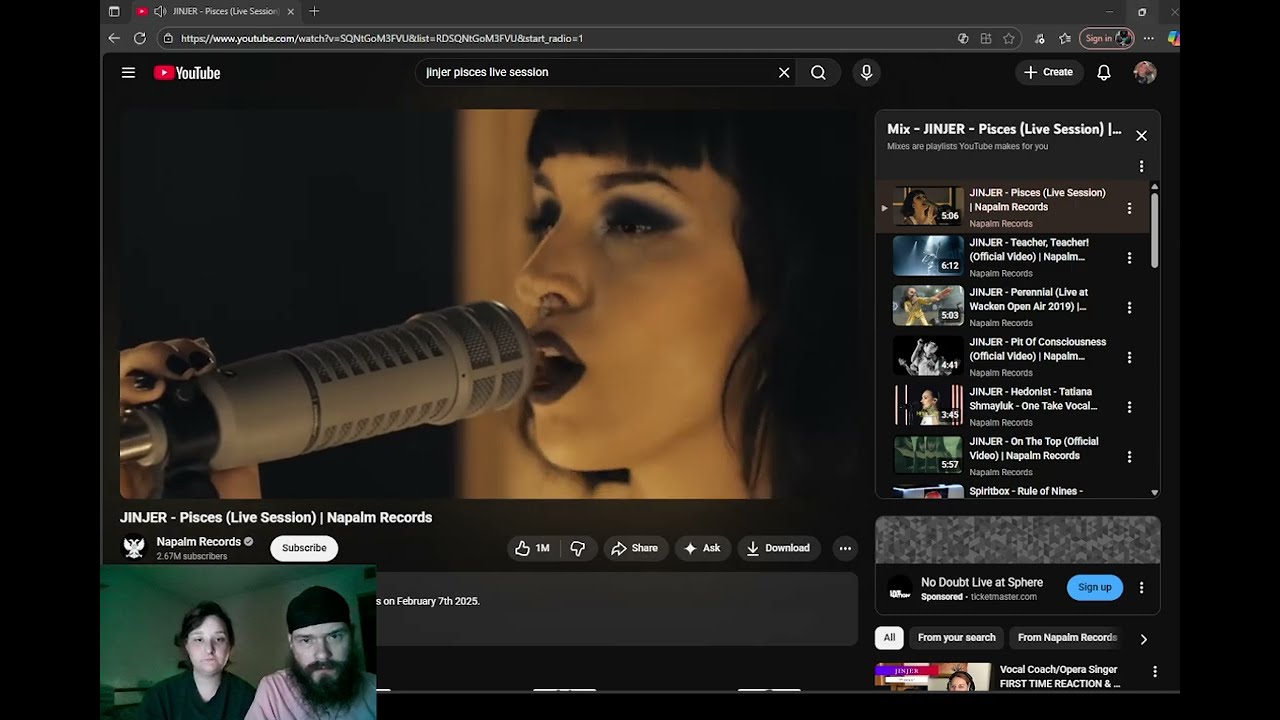The width and height of the screenshot is (1280, 720).
Task: Open a new browser tab
Action: (314, 11)
